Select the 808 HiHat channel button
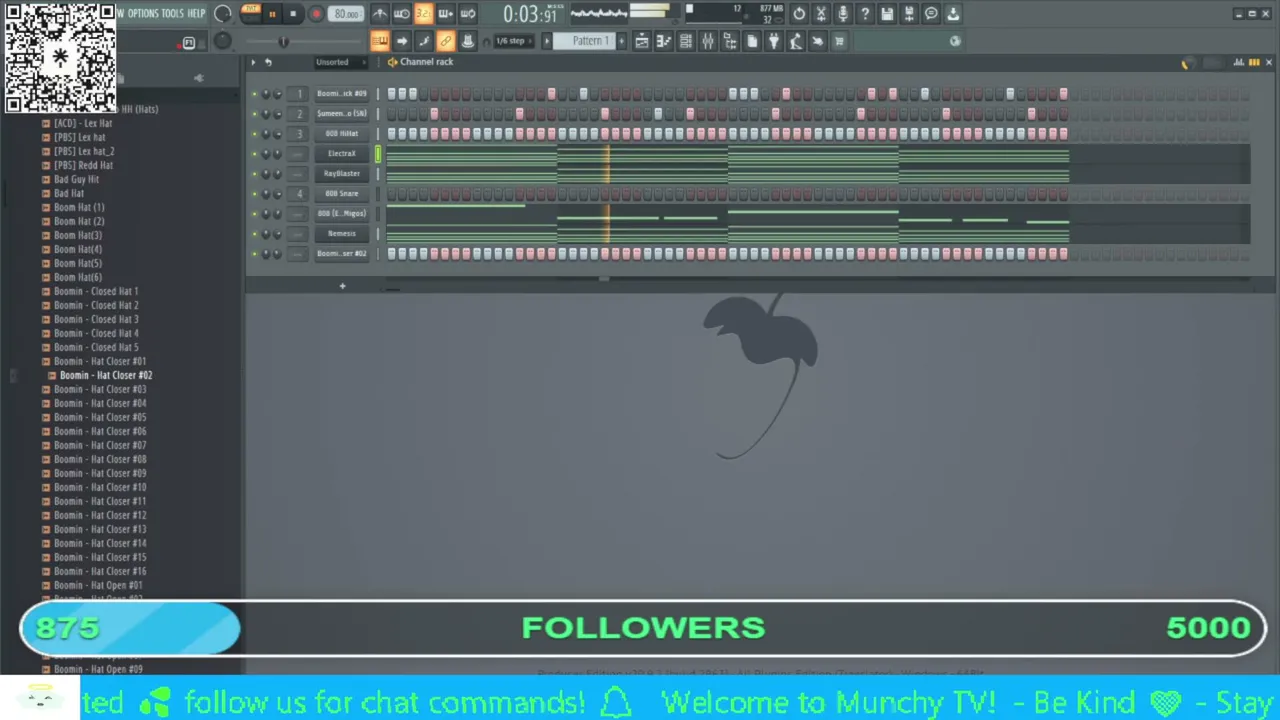 click(x=341, y=134)
